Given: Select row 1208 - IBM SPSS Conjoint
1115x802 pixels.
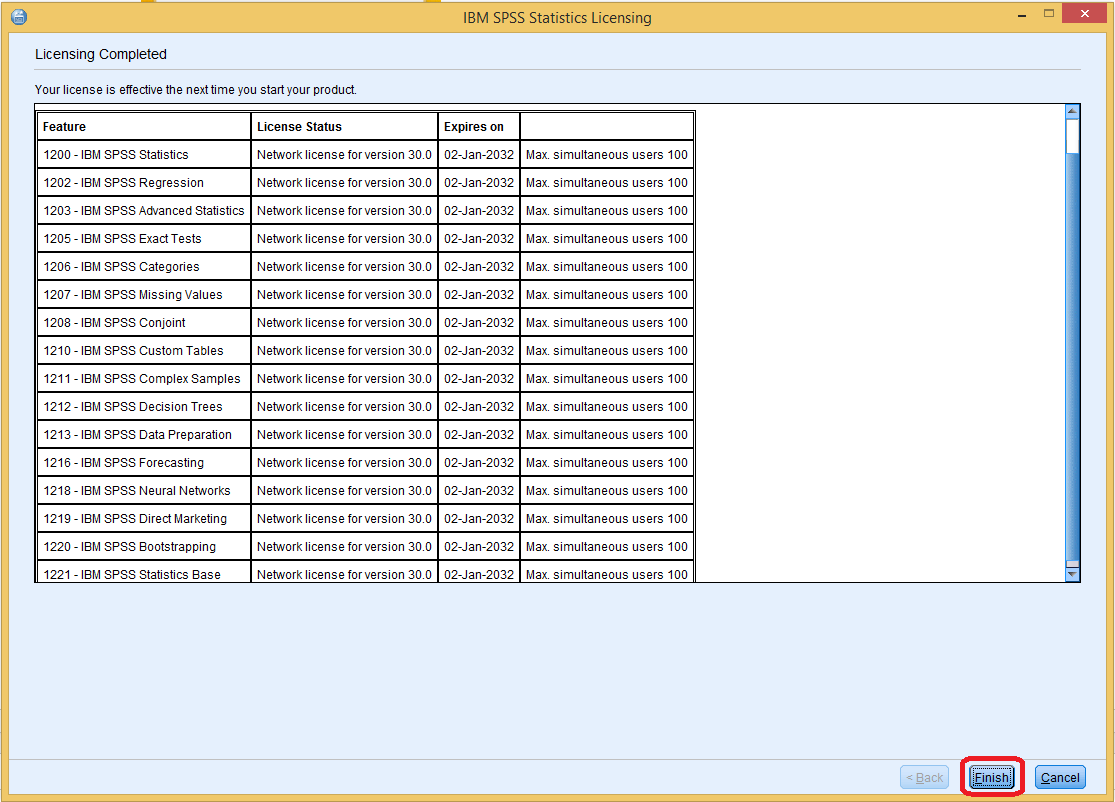Looking at the screenshot, I should click(366, 323).
